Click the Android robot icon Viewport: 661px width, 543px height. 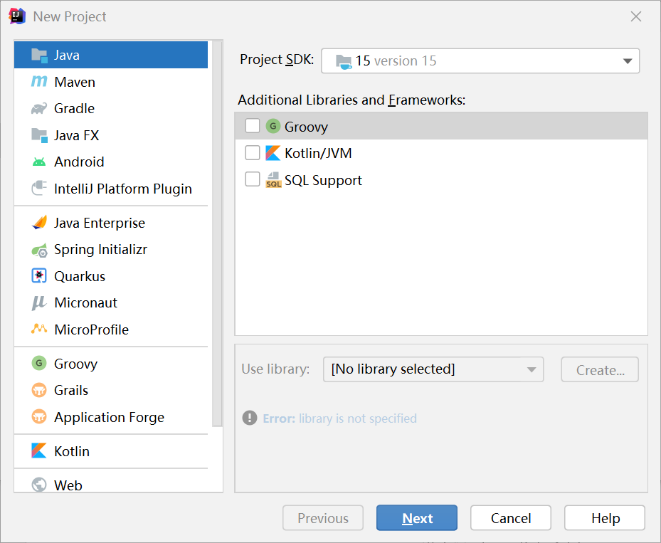coord(39,162)
